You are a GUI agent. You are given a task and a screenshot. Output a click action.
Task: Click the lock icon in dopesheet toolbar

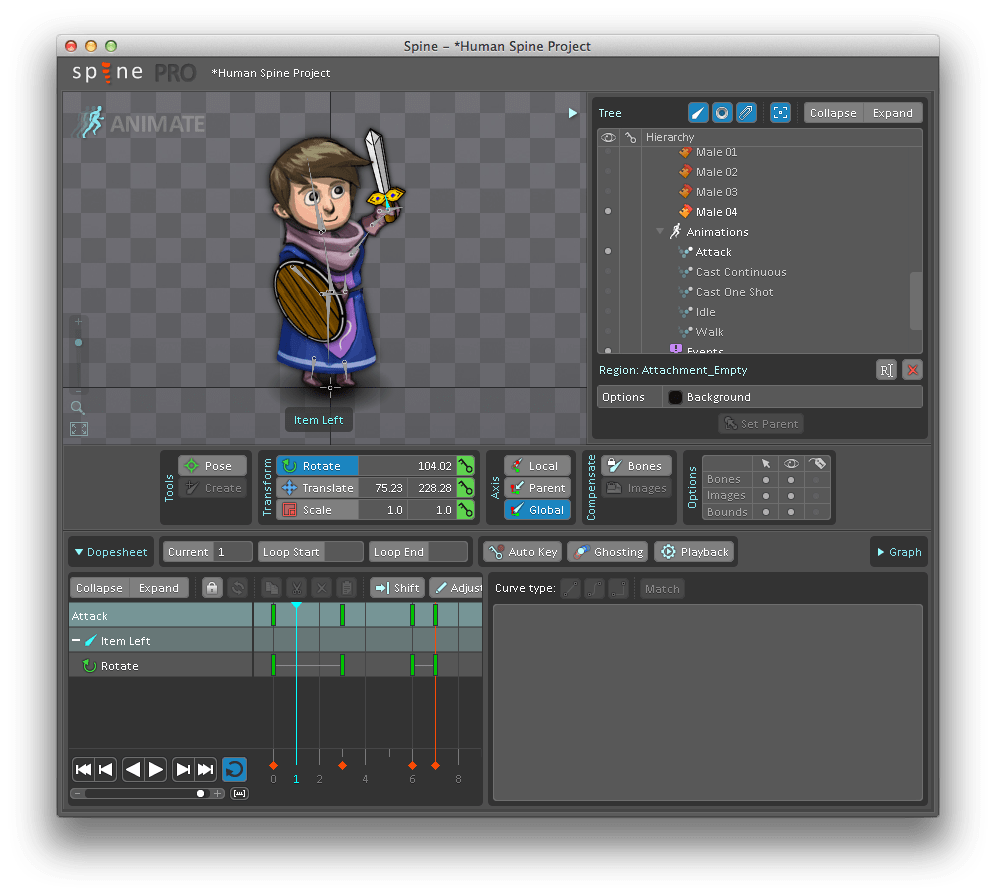click(x=212, y=588)
